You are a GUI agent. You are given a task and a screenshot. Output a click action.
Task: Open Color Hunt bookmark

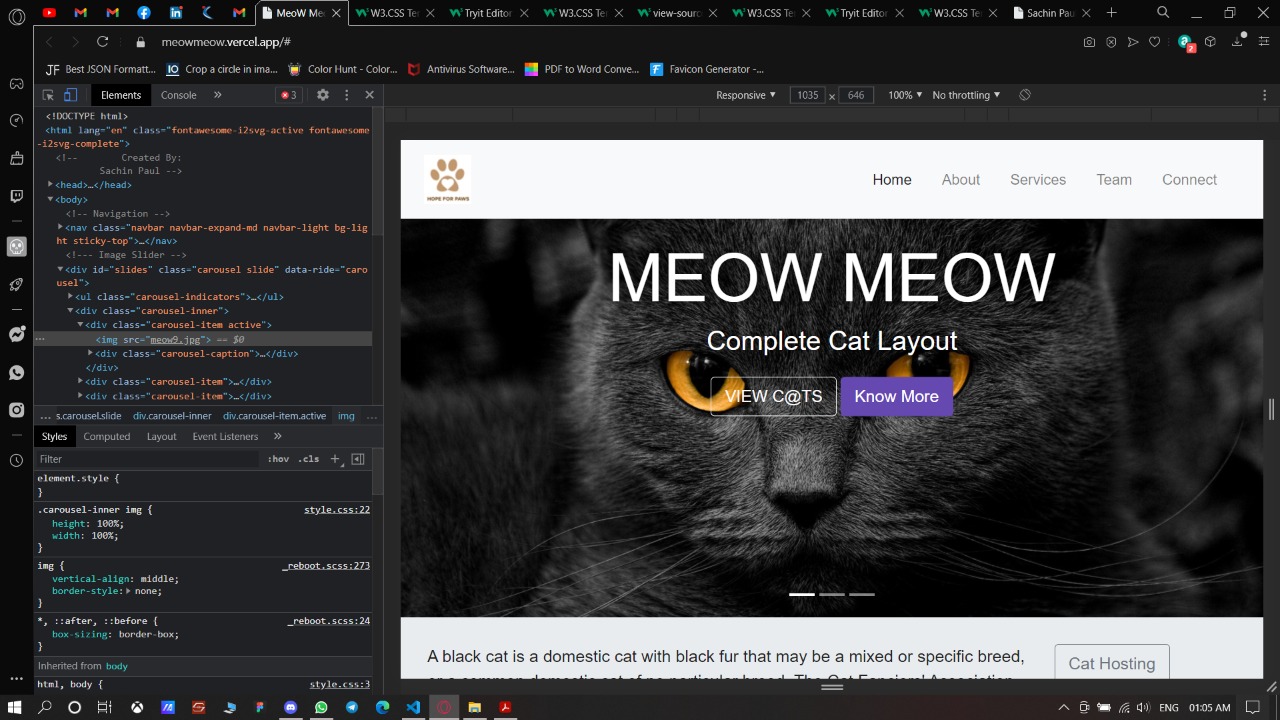tap(343, 69)
